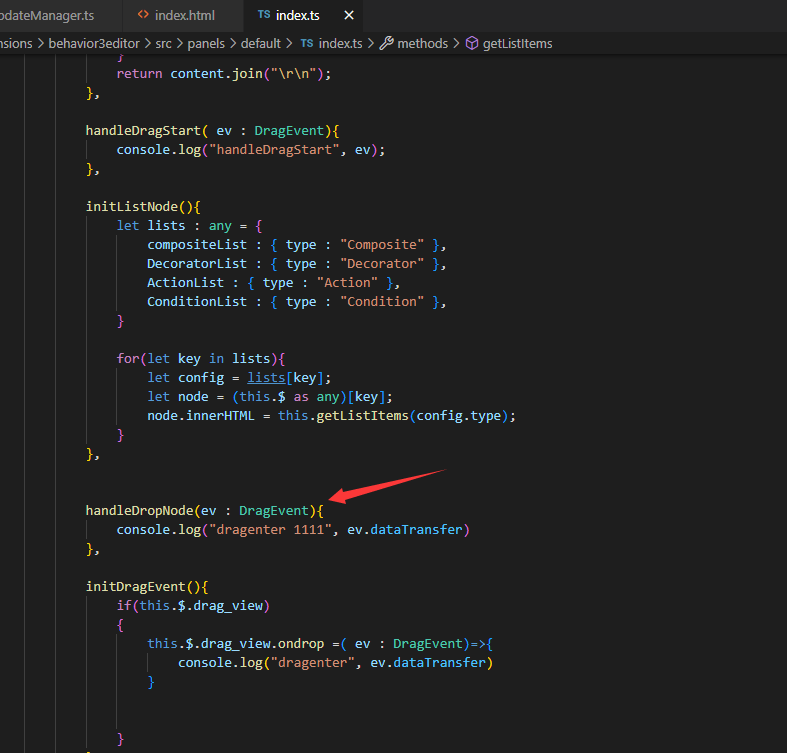Click the "Condition" string literal
Viewport: 787px width, 753px height.
pos(381,302)
